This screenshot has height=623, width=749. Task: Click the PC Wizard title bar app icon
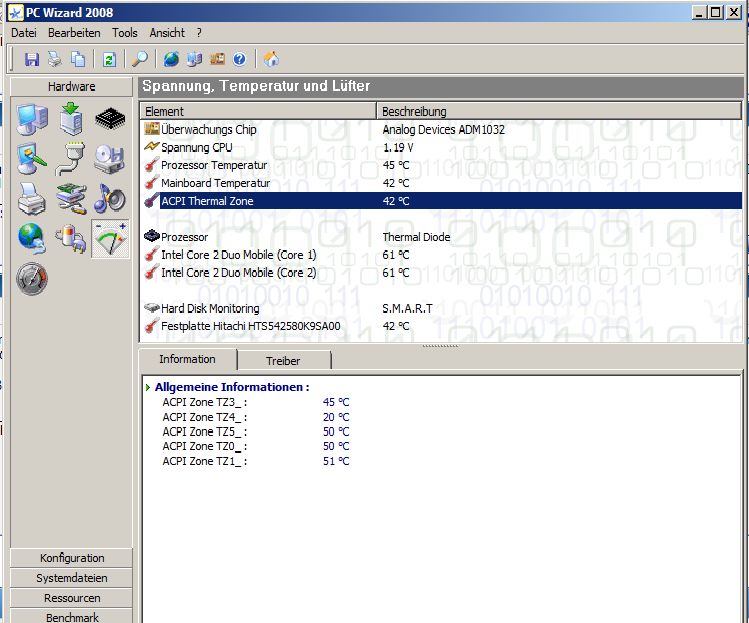(x=15, y=13)
